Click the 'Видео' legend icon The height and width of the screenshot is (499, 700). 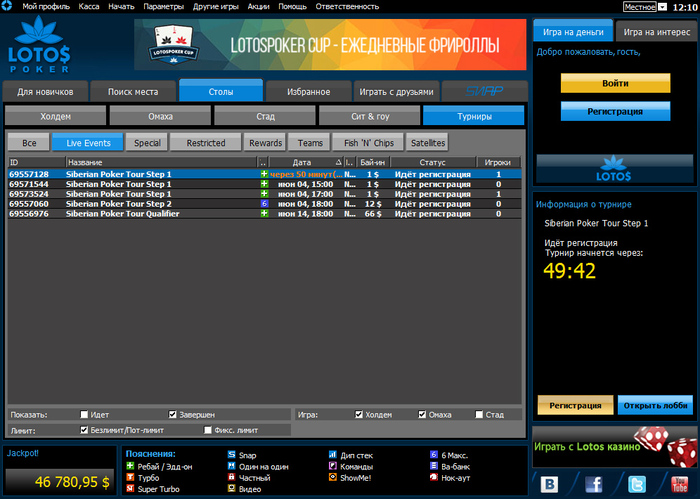click(231, 489)
